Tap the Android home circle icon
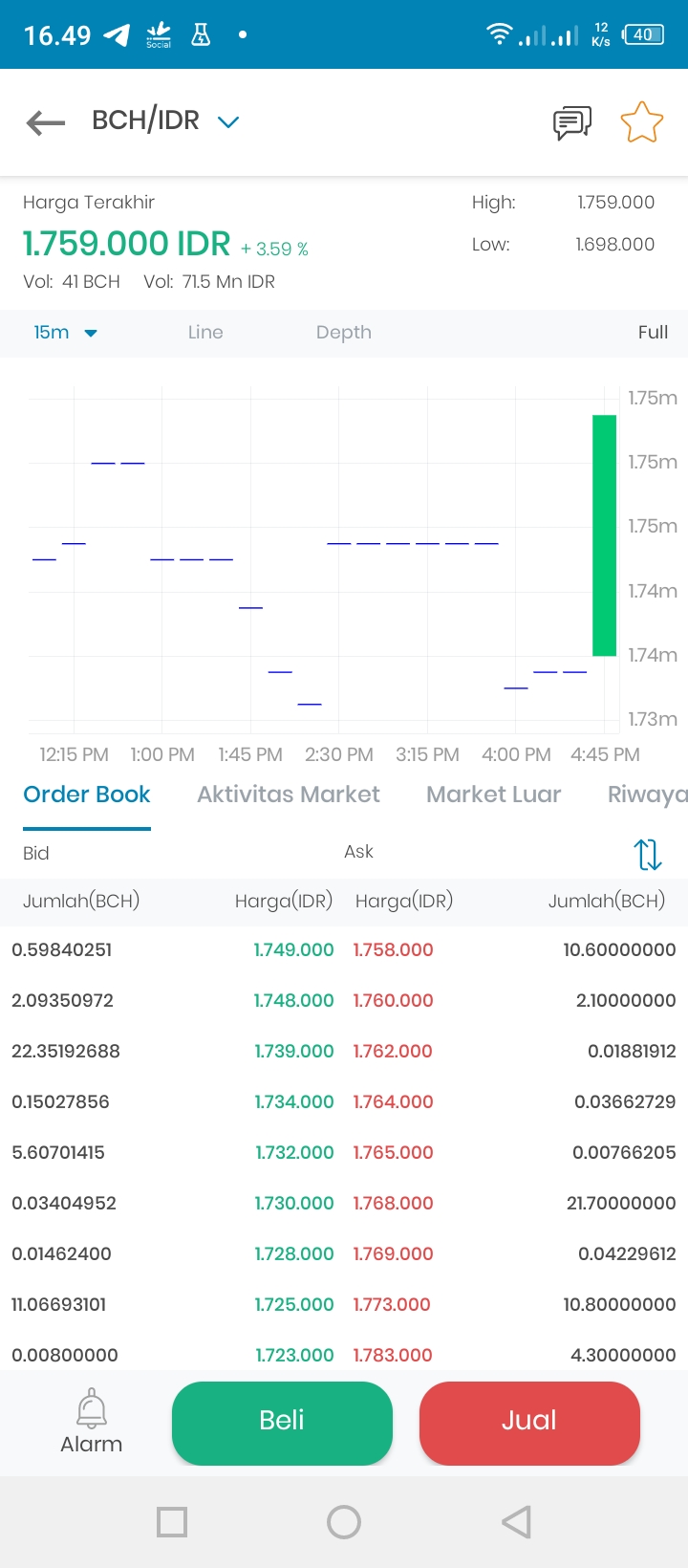The image size is (688, 1568). (x=344, y=1522)
